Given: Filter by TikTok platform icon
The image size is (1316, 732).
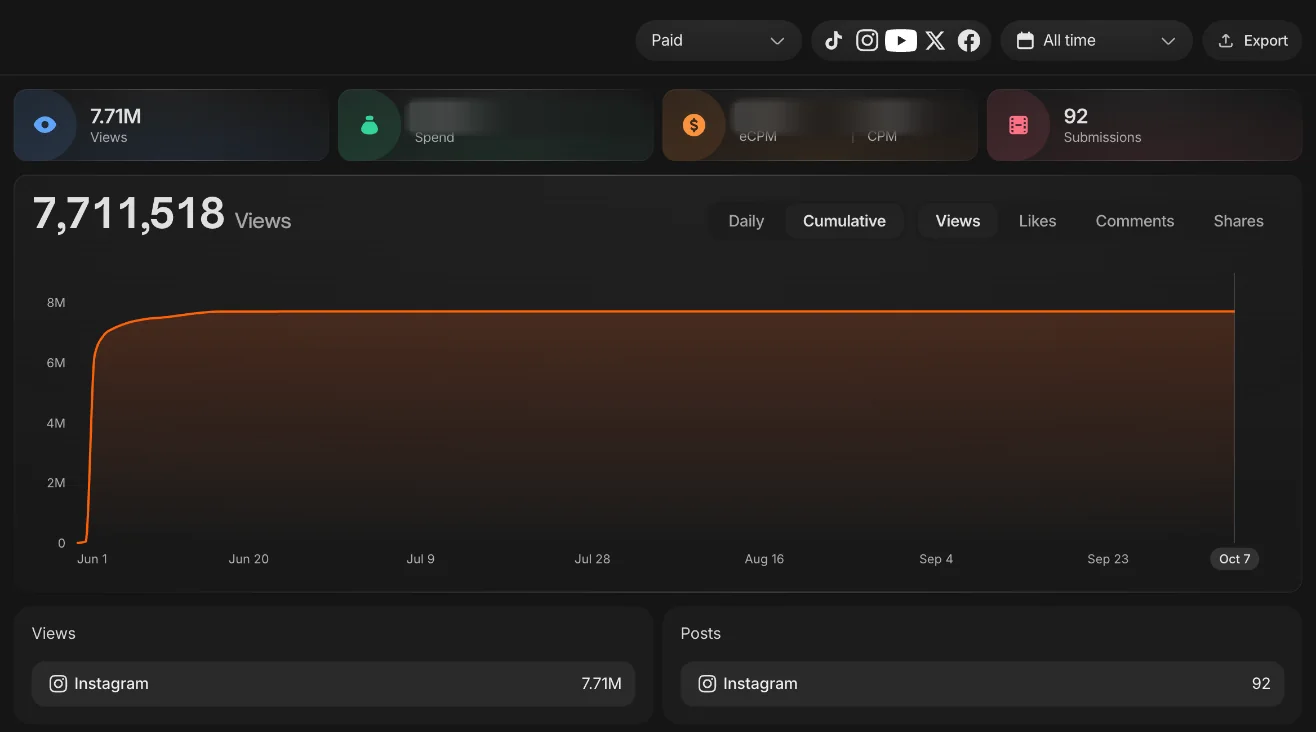Looking at the screenshot, I should (x=833, y=41).
